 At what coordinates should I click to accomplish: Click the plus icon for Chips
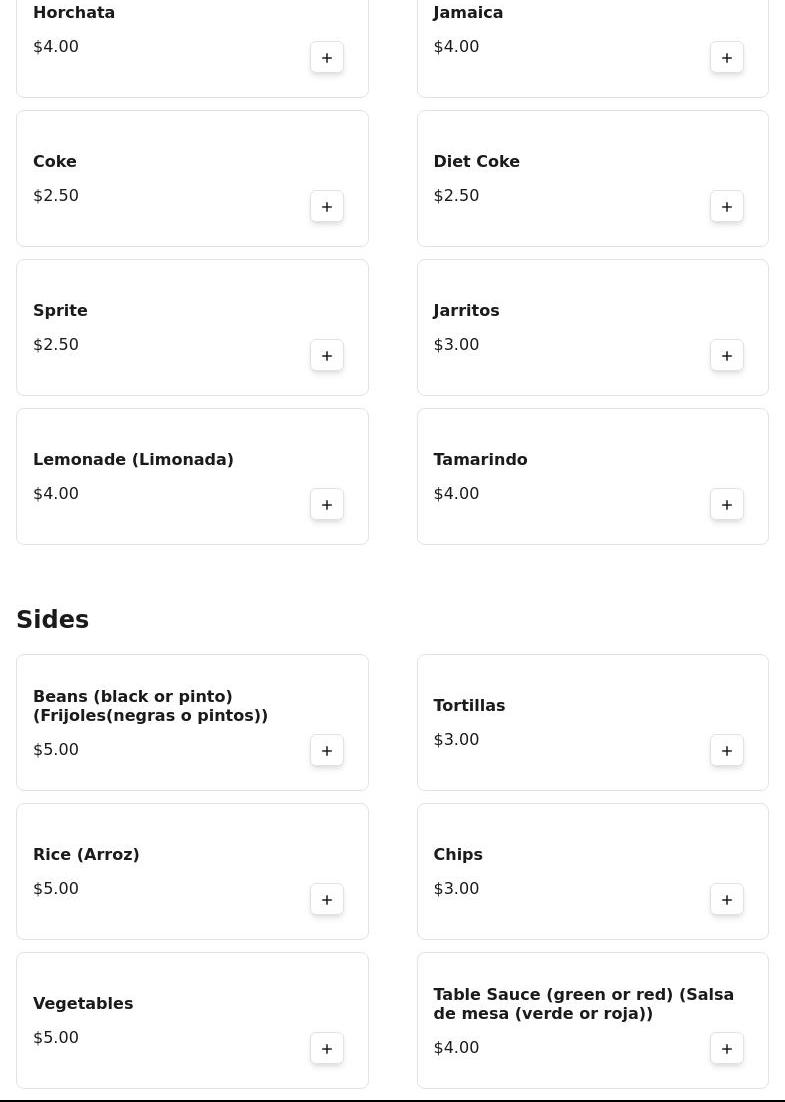pyautogui.click(x=727, y=900)
